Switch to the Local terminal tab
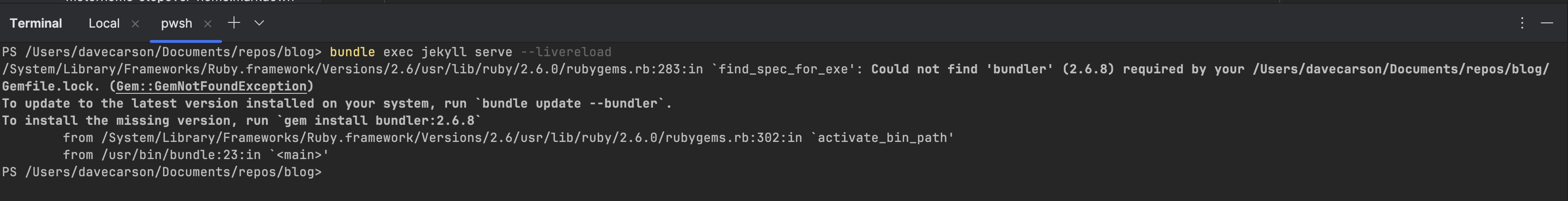The width and height of the screenshot is (1568, 201). pyautogui.click(x=104, y=23)
